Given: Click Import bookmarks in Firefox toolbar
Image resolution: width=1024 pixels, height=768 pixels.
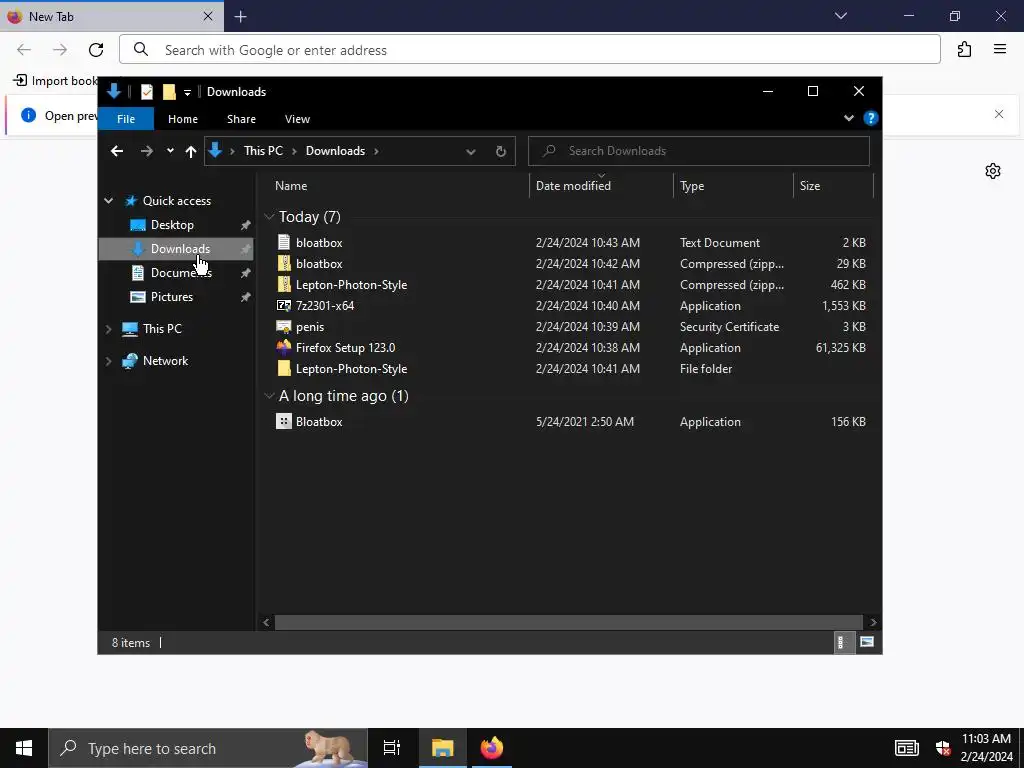Looking at the screenshot, I should (56, 80).
